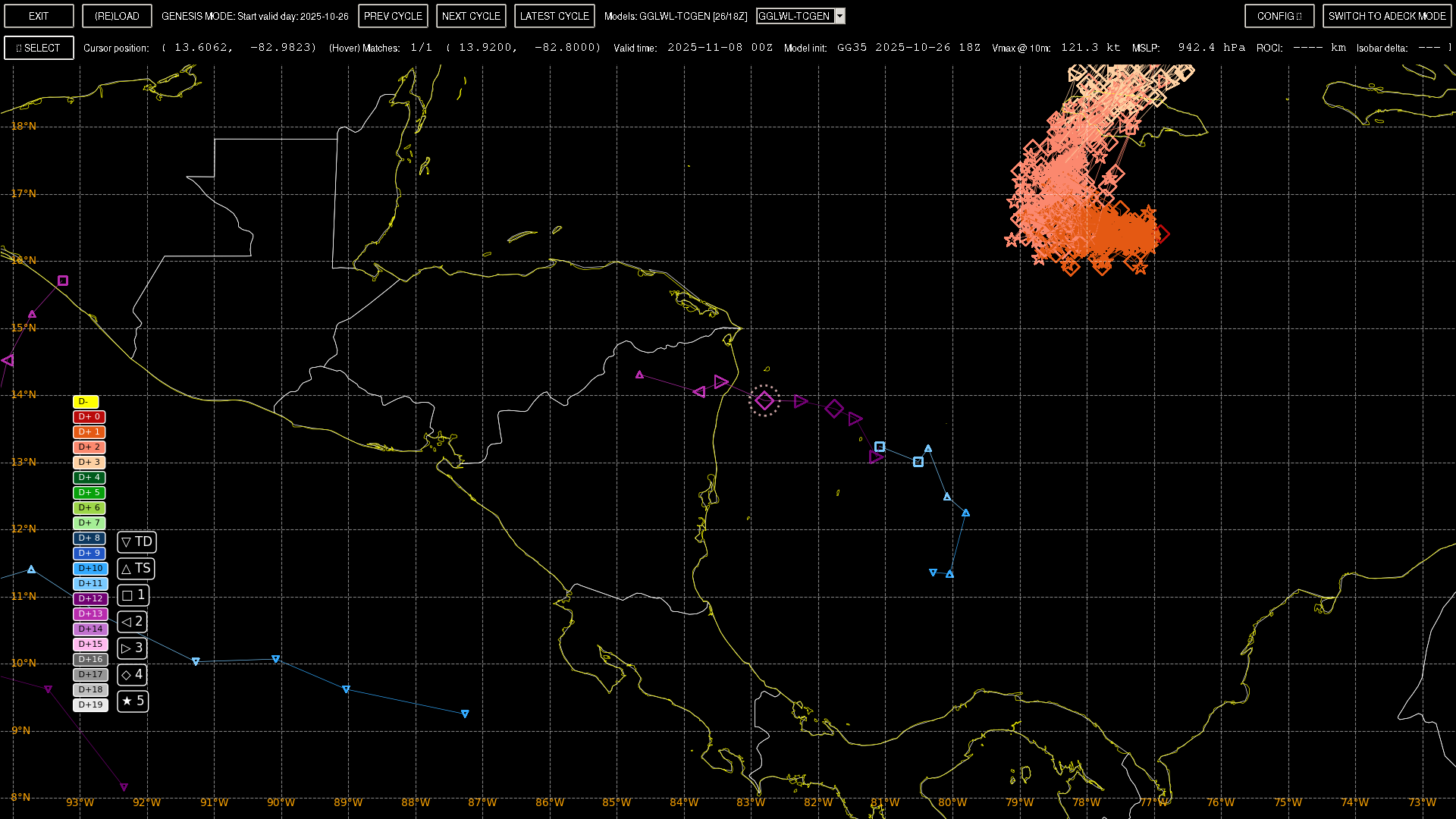Go to PREV CYCLE
The width and height of the screenshot is (1456, 819).
tap(393, 16)
